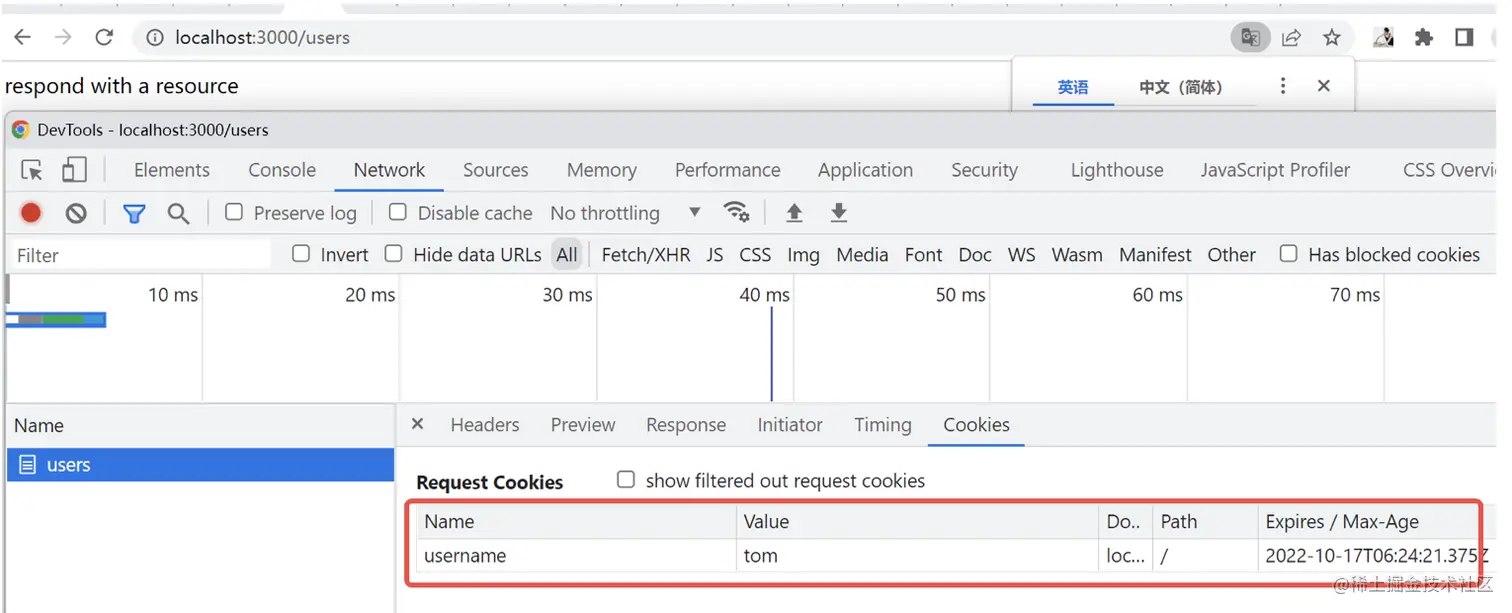Viewport: 1512px width, 613px height.
Task: Select the users request row
Action: point(200,465)
